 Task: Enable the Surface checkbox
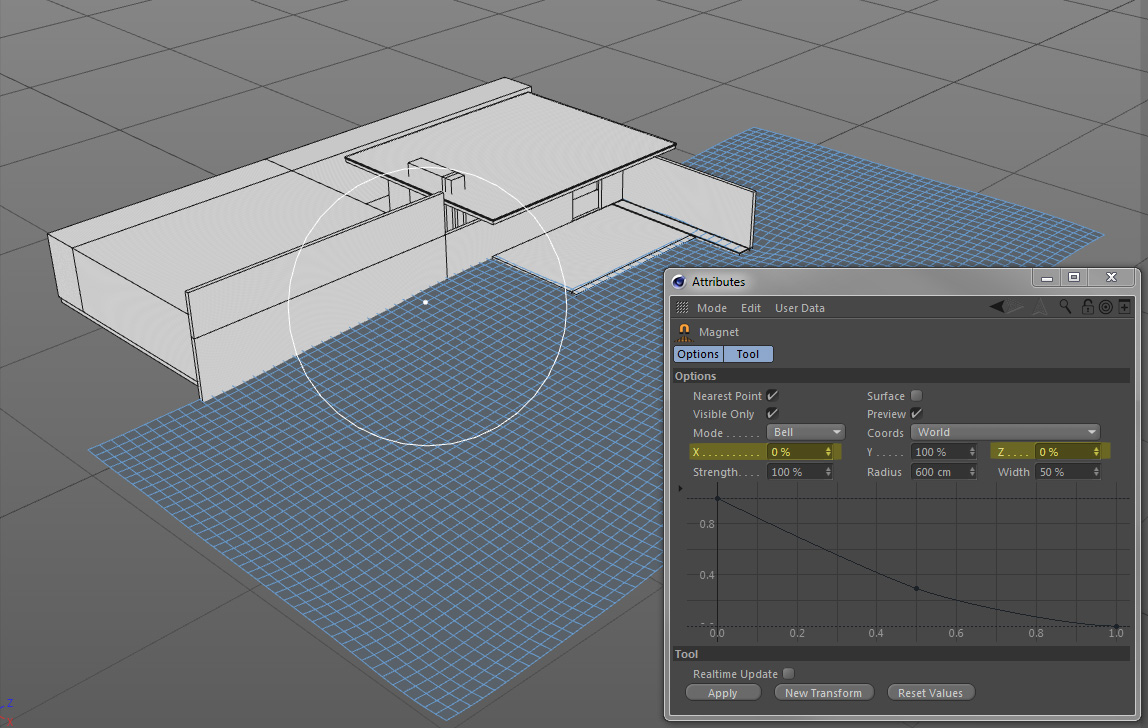pos(917,396)
